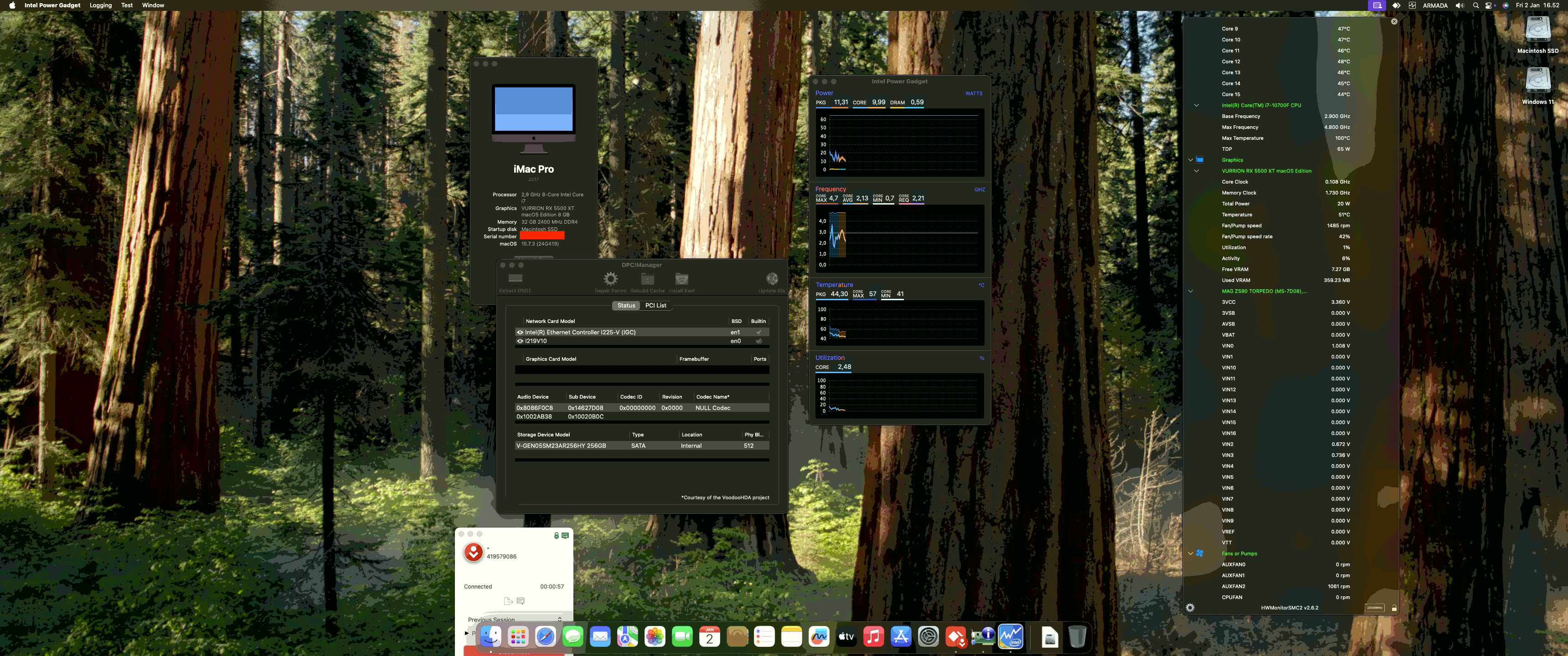The width and height of the screenshot is (1568, 656).
Task: Open HWMonitorSMC2 settings via the gear icon
Action: point(1191,608)
